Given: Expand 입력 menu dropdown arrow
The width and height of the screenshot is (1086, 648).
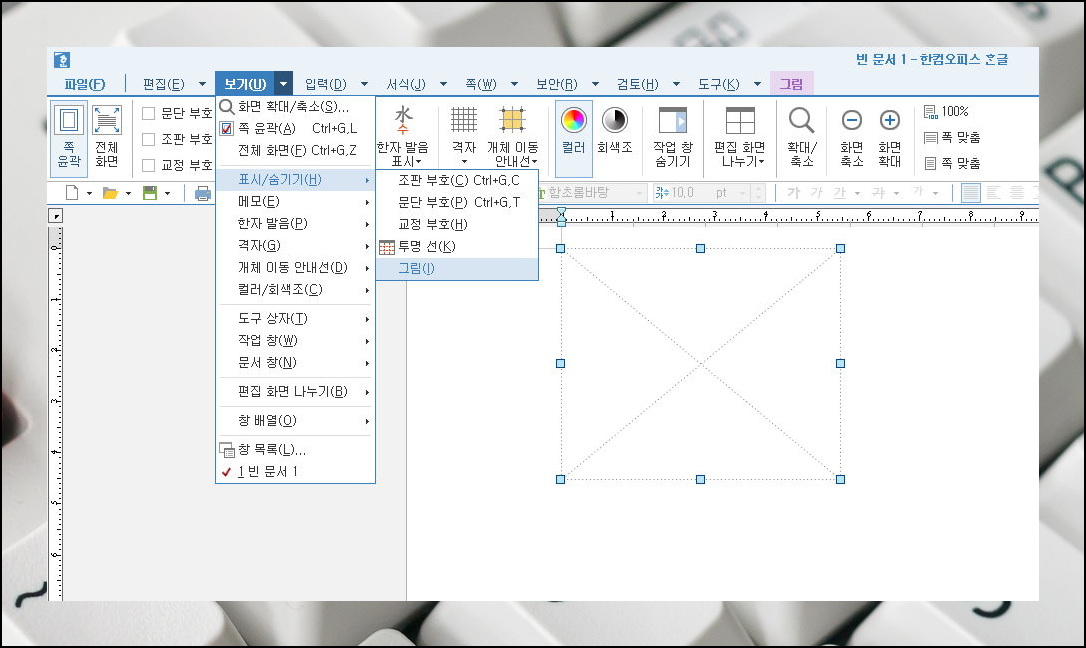Looking at the screenshot, I should pos(364,84).
